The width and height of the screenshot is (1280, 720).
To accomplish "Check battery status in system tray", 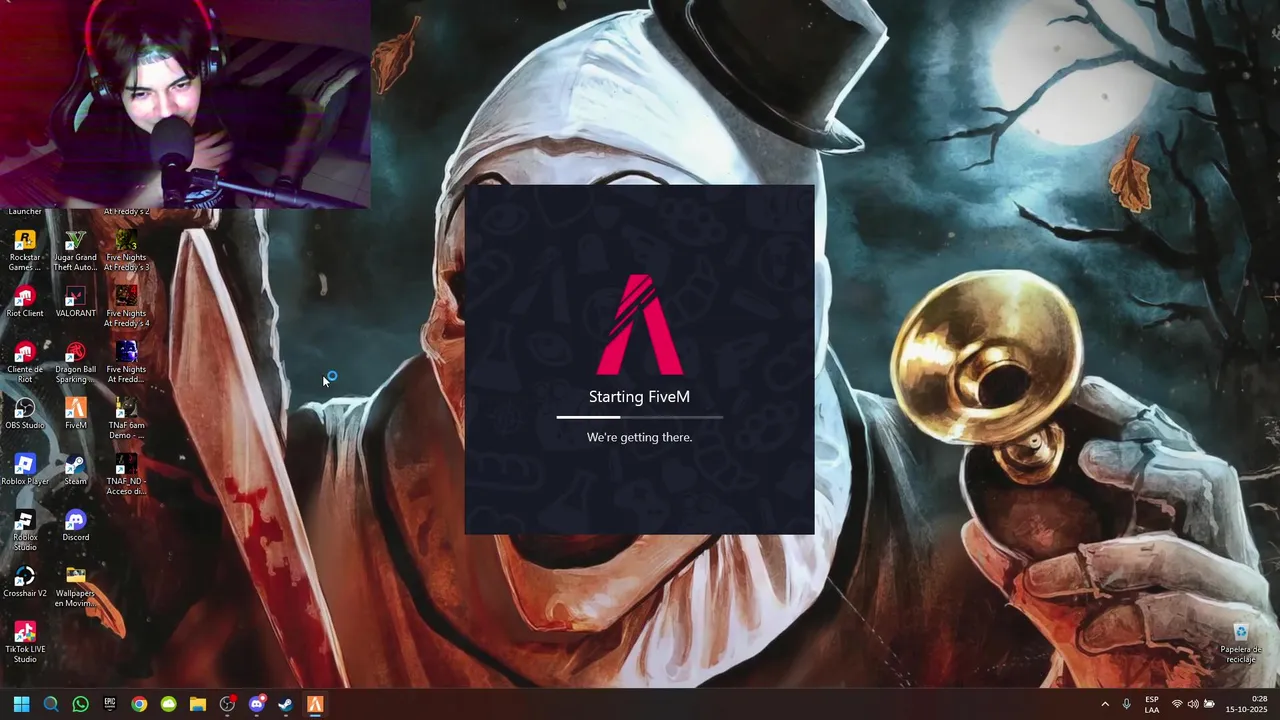I will click(1209, 704).
